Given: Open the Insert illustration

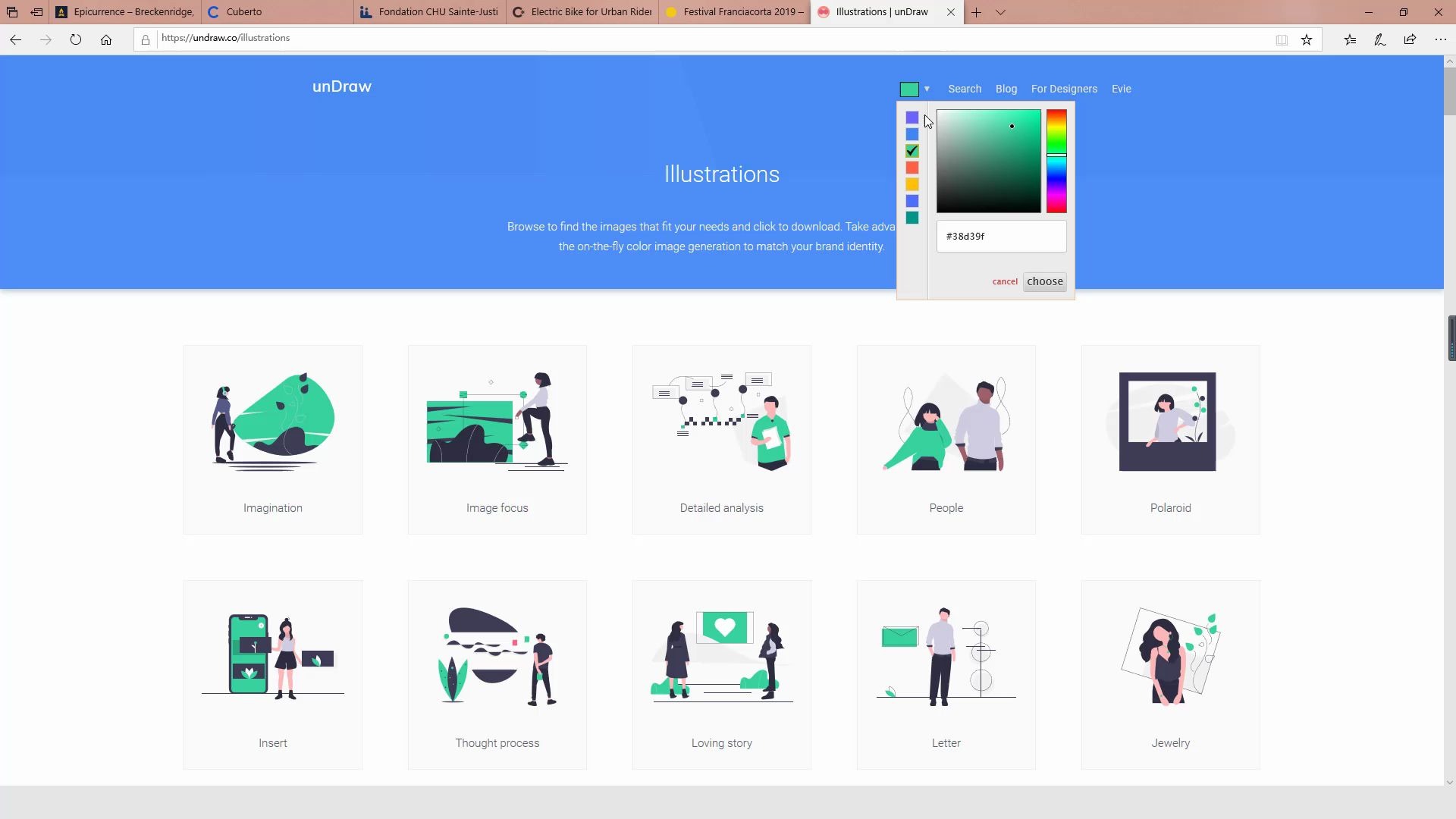Looking at the screenshot, I should pos(273,675).
